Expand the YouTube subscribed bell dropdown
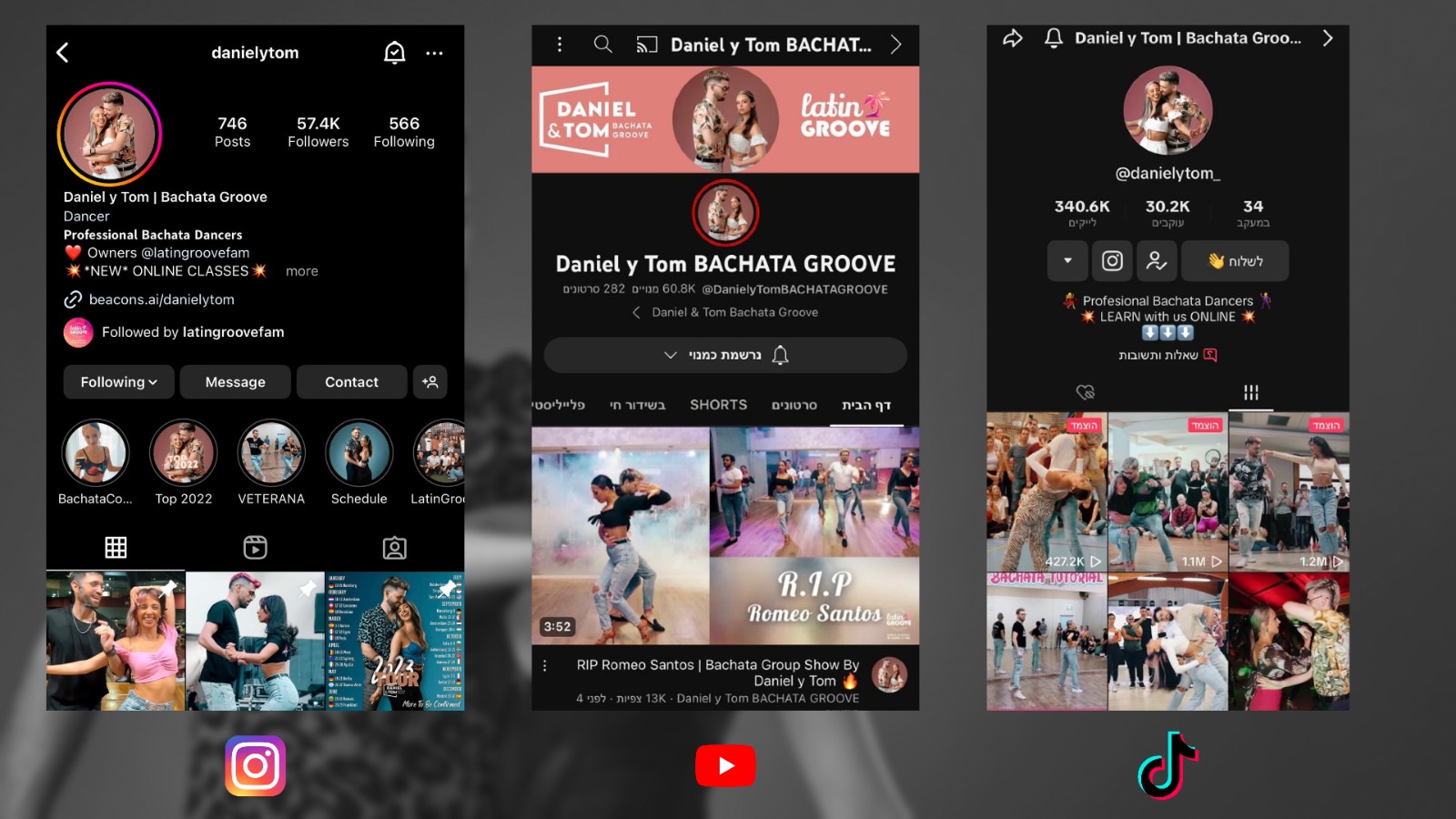 point(725,355)
